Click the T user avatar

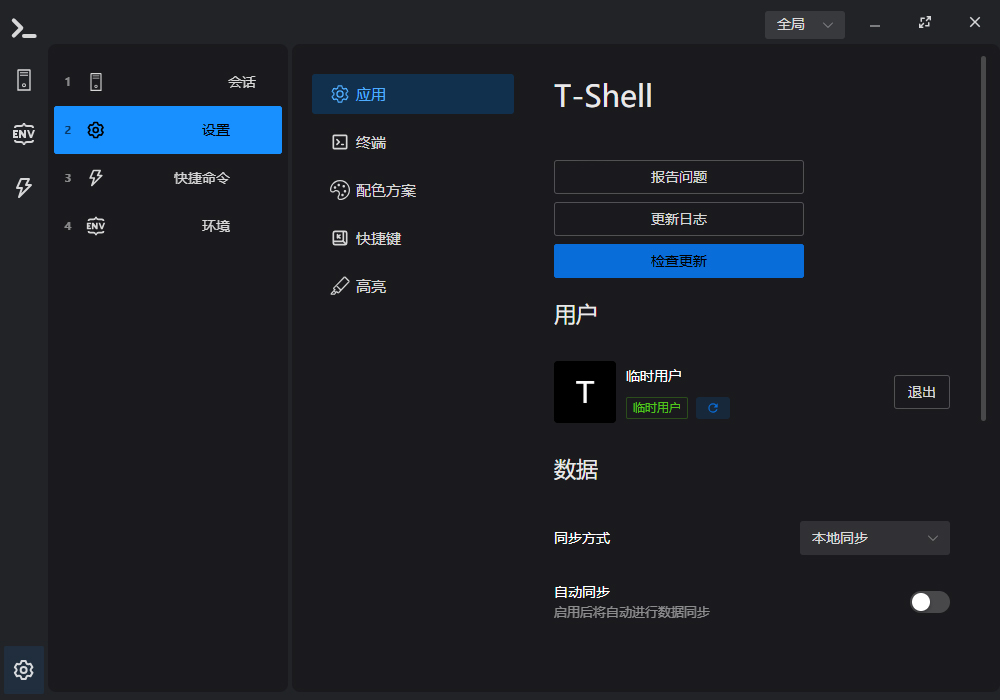coord(585,392)
